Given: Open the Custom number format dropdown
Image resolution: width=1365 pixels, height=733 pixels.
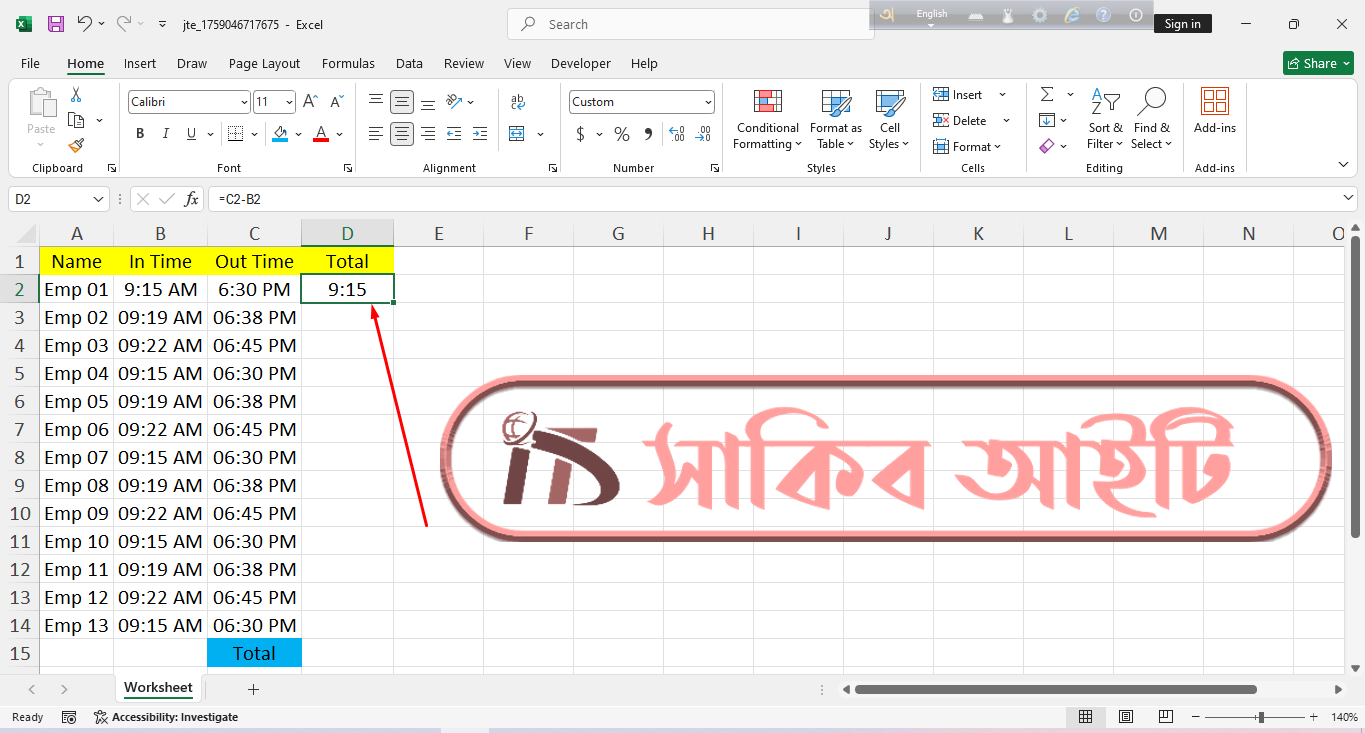Looking at the screenshot, I should click(708, 102).
